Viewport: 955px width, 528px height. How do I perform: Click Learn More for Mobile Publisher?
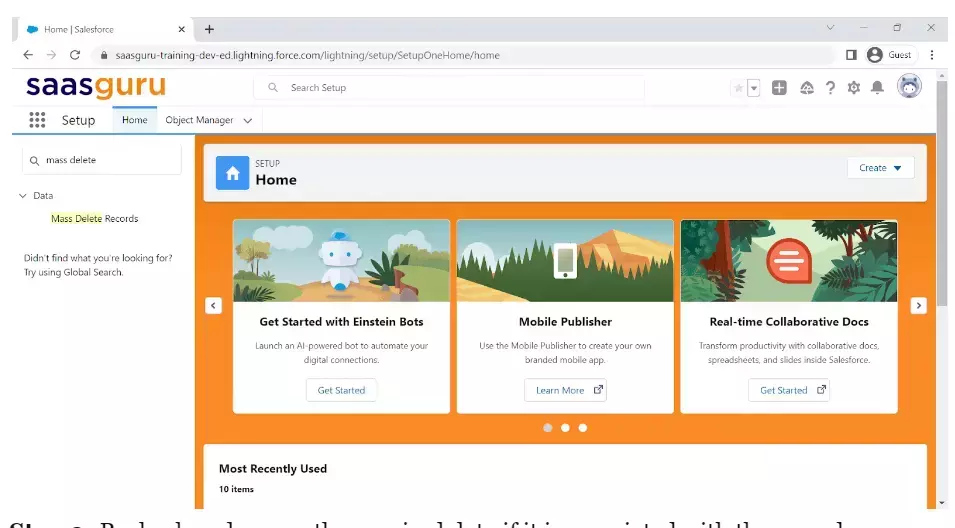565,390
